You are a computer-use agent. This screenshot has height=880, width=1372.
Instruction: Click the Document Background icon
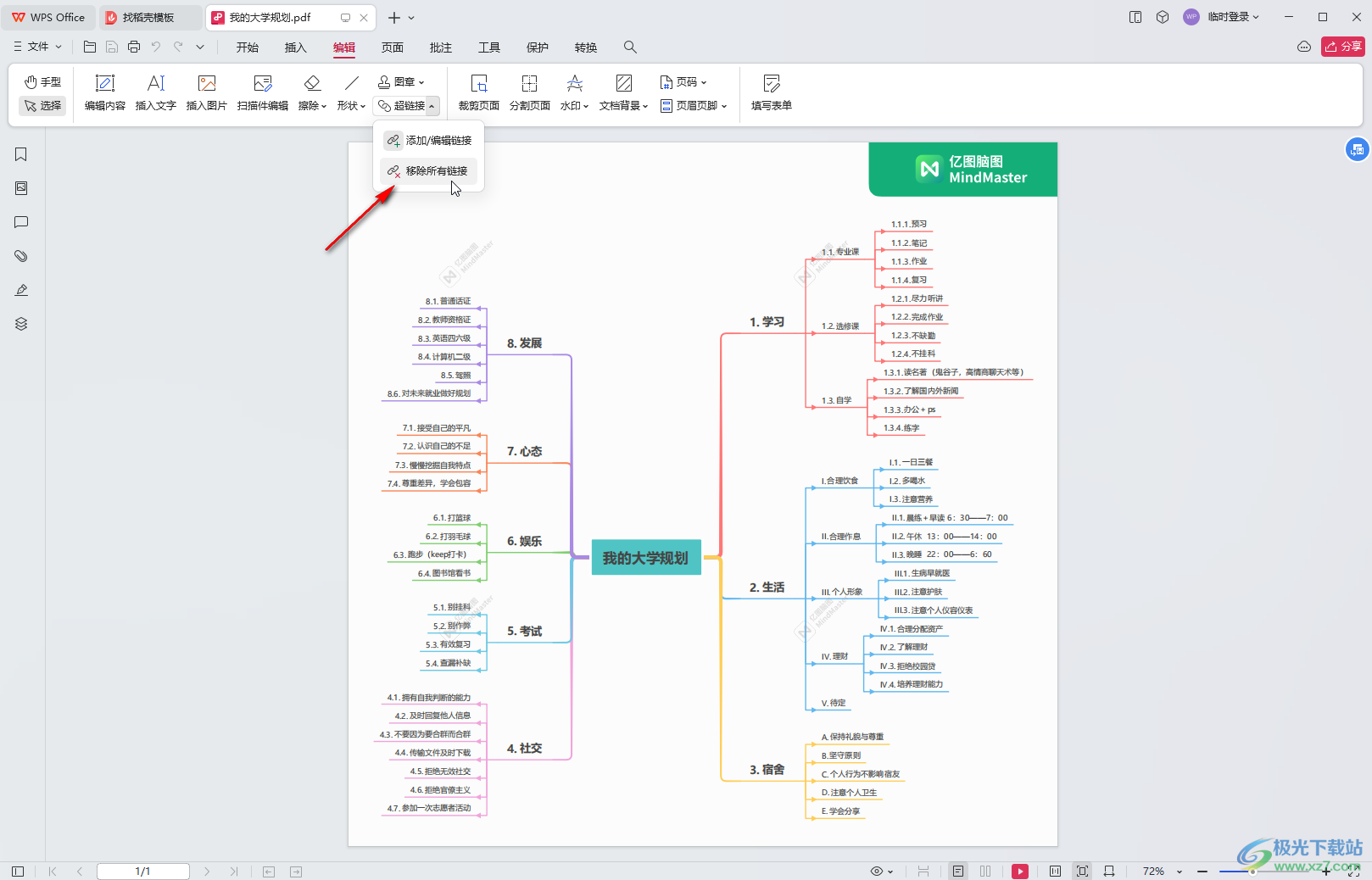point(624,83)
